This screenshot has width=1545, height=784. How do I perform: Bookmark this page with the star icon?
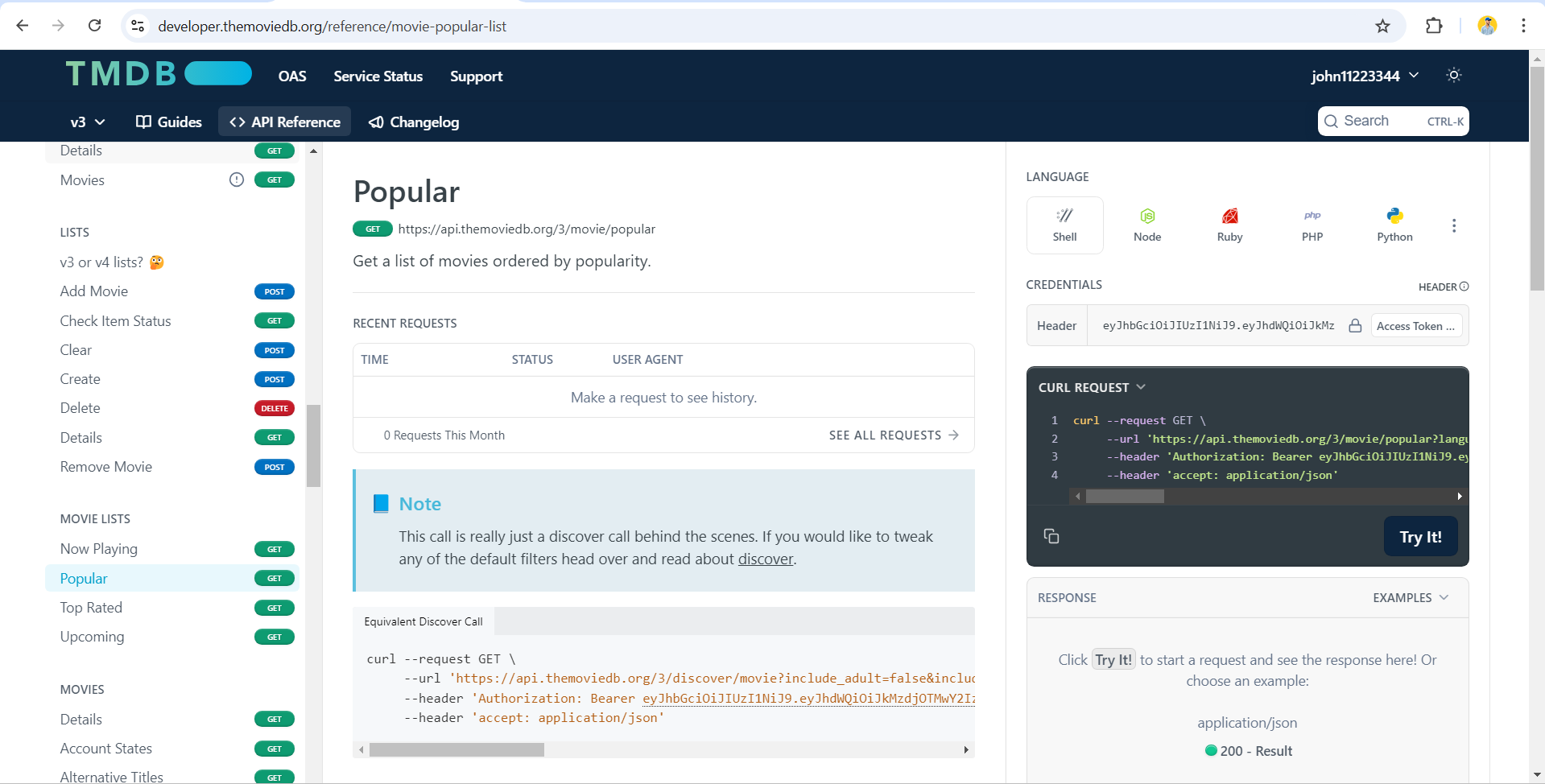click(1382, 26)
